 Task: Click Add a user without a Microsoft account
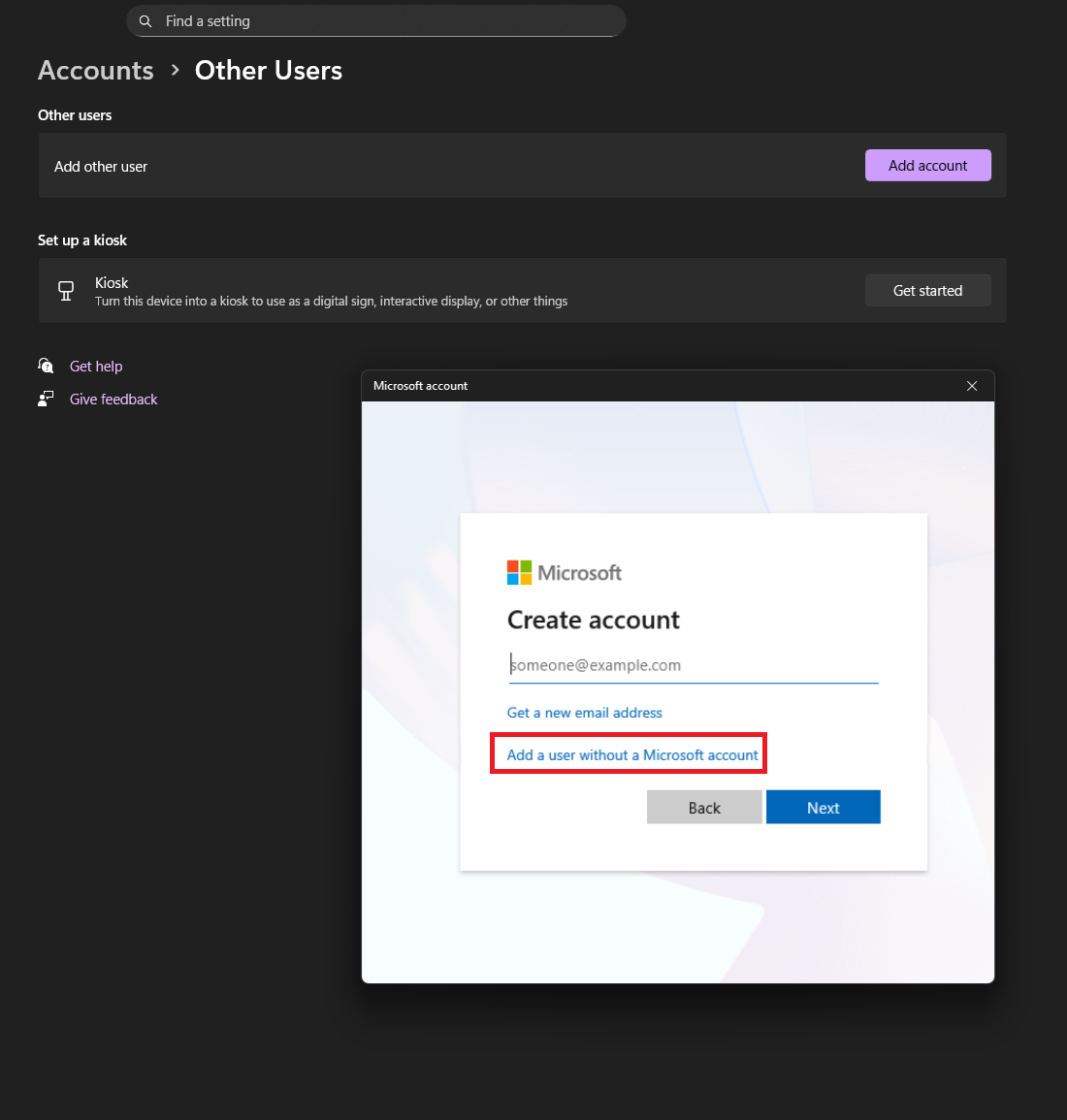[632, 755]
